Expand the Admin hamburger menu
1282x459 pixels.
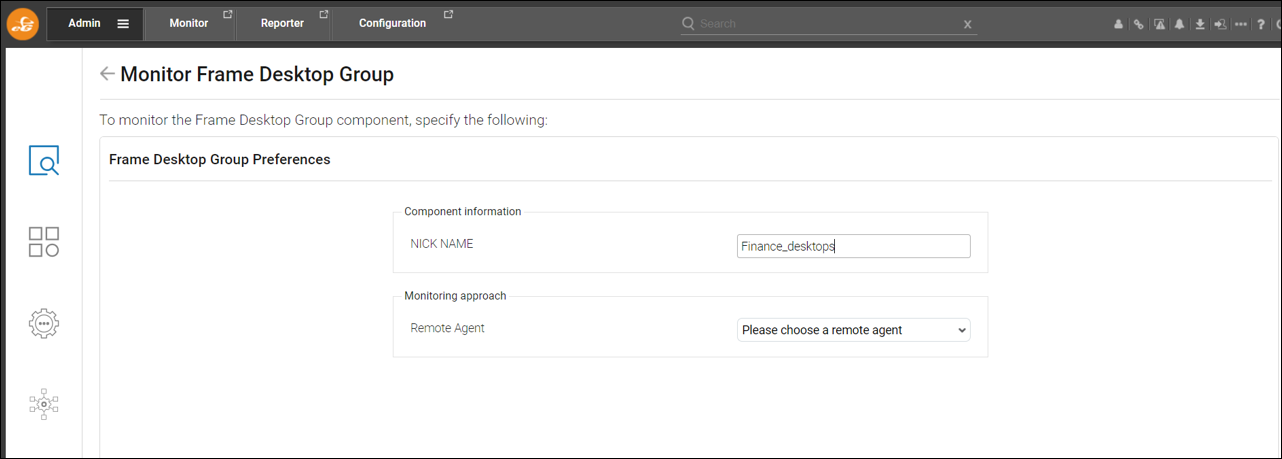[x=123, y=24]
